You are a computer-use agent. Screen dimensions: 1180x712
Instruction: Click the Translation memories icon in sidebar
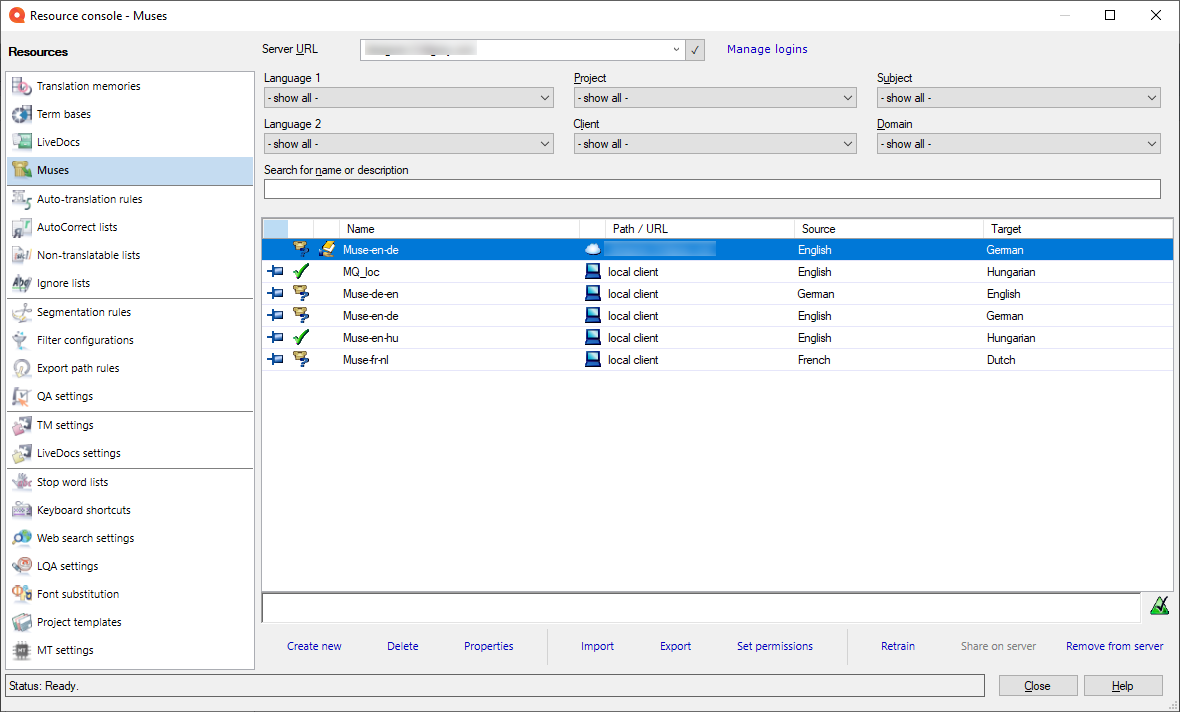(x=22, y=86)
